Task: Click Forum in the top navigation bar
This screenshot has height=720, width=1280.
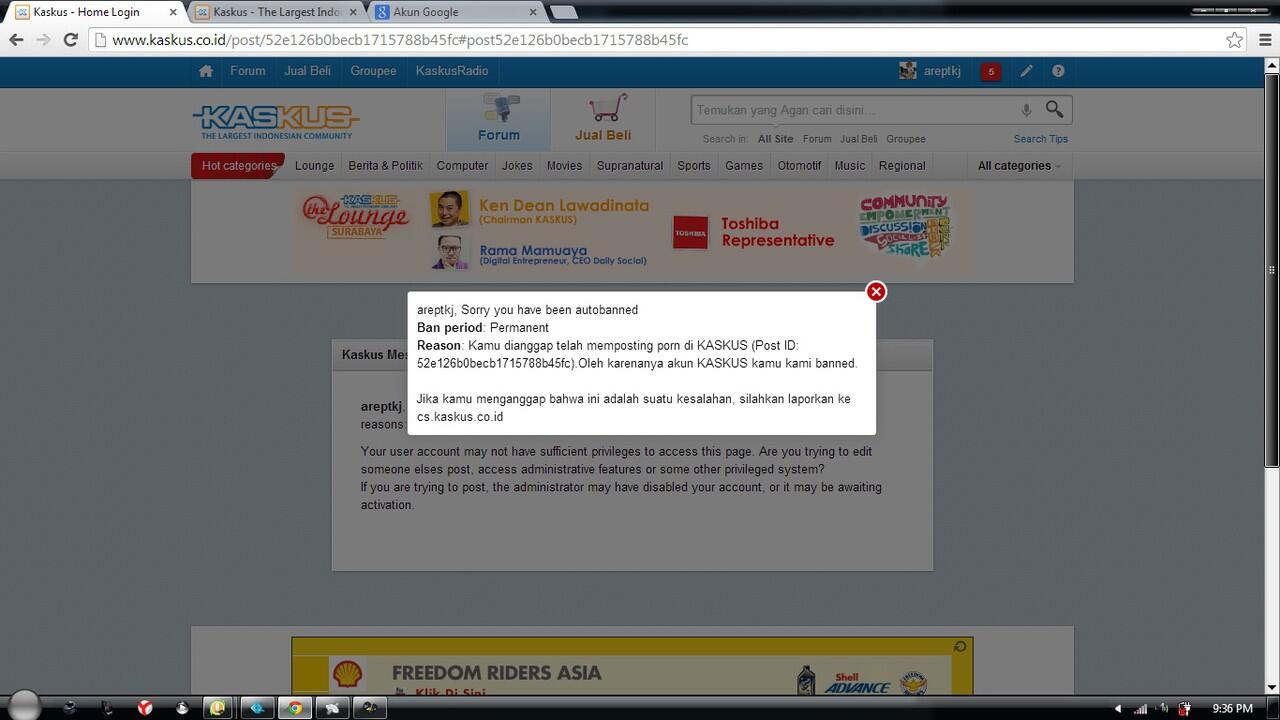Action: click(x=248, y=71)
